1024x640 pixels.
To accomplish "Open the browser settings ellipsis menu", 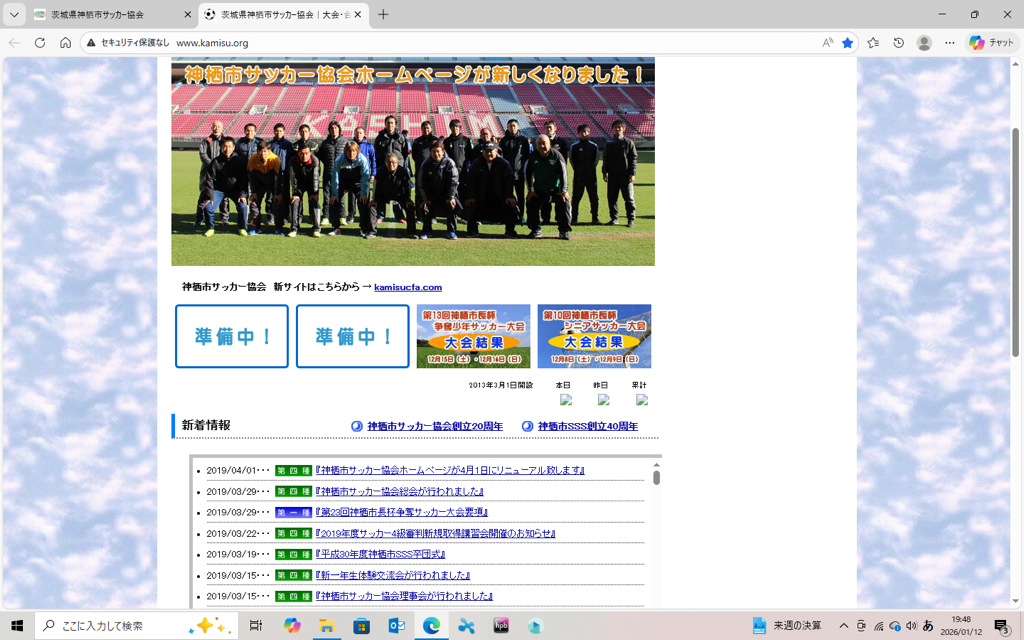I will tap(950, 43).
